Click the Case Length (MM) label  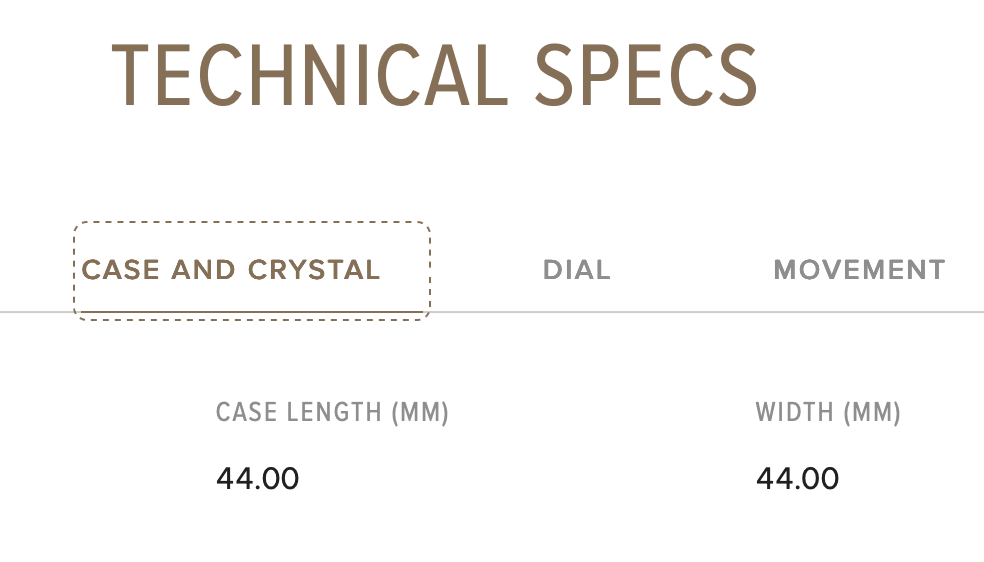(332, 412)
